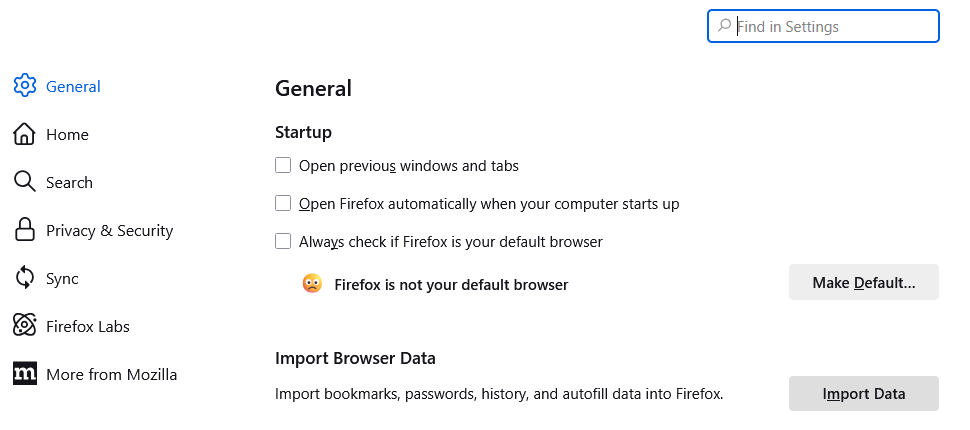Enable Open previous windows and tabs
The width and height of the screenshot is (970, 430).
pos(283,165)
